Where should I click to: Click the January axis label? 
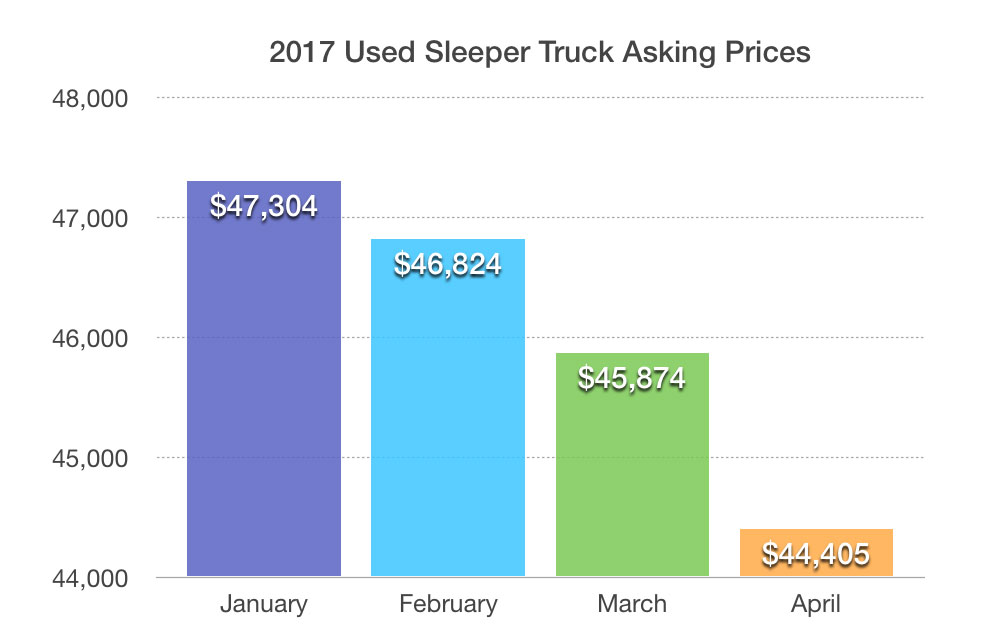264,604
